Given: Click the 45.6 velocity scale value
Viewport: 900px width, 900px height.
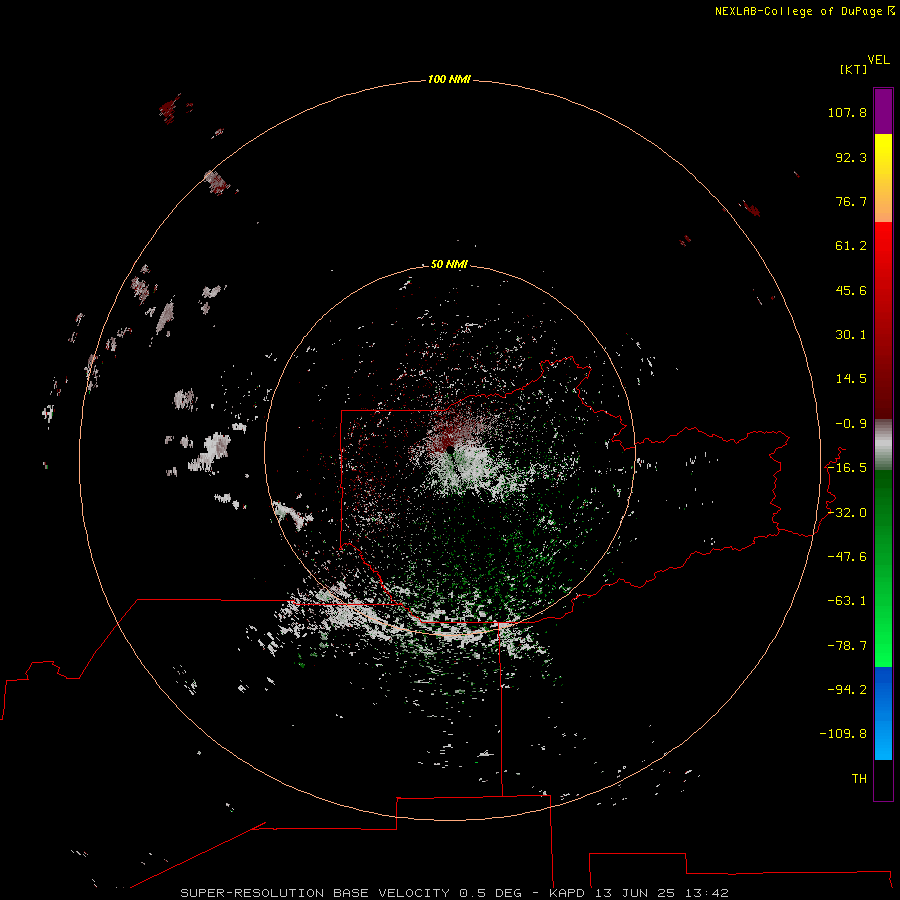Looking at the screenshot, I should (851, 290).
